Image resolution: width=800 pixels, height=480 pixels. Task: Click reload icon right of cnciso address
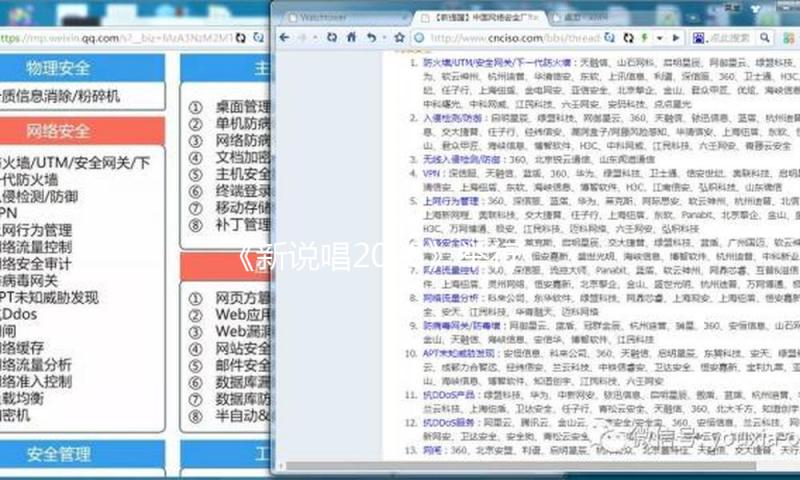pyautogui.click(x=628, y=38)
